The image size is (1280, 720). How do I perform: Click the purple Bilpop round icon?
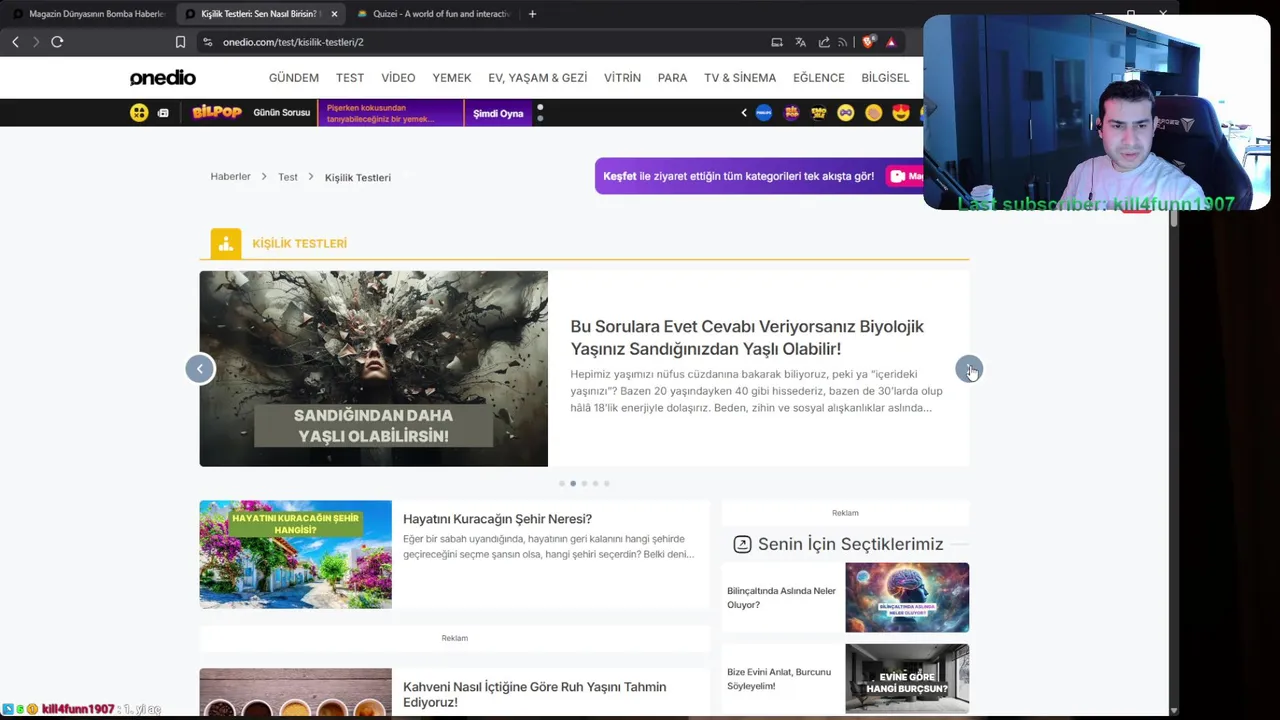click(x=792, y=113)
